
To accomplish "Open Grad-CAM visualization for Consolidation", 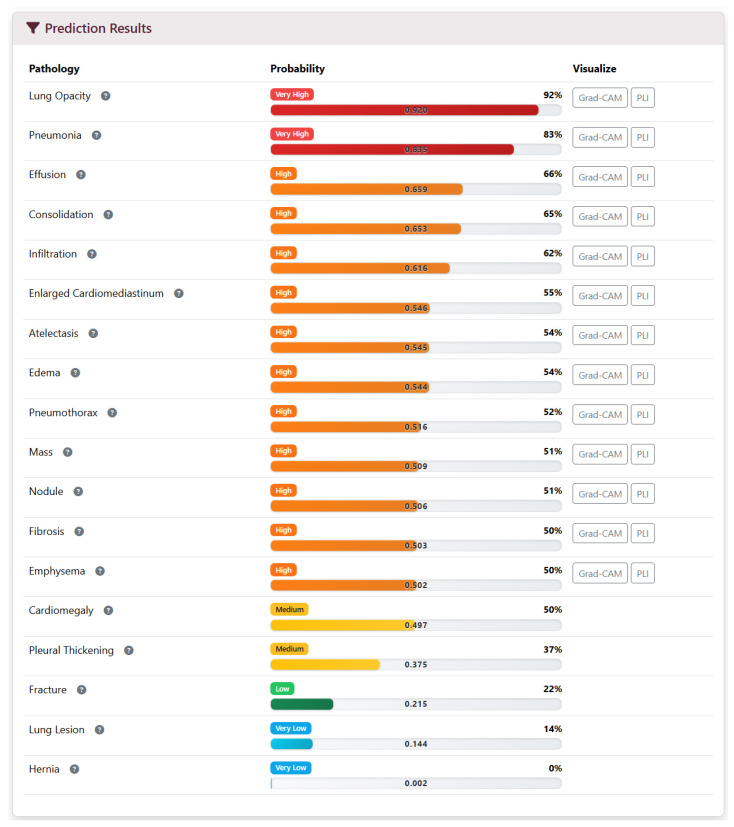I will coord(600,217).
